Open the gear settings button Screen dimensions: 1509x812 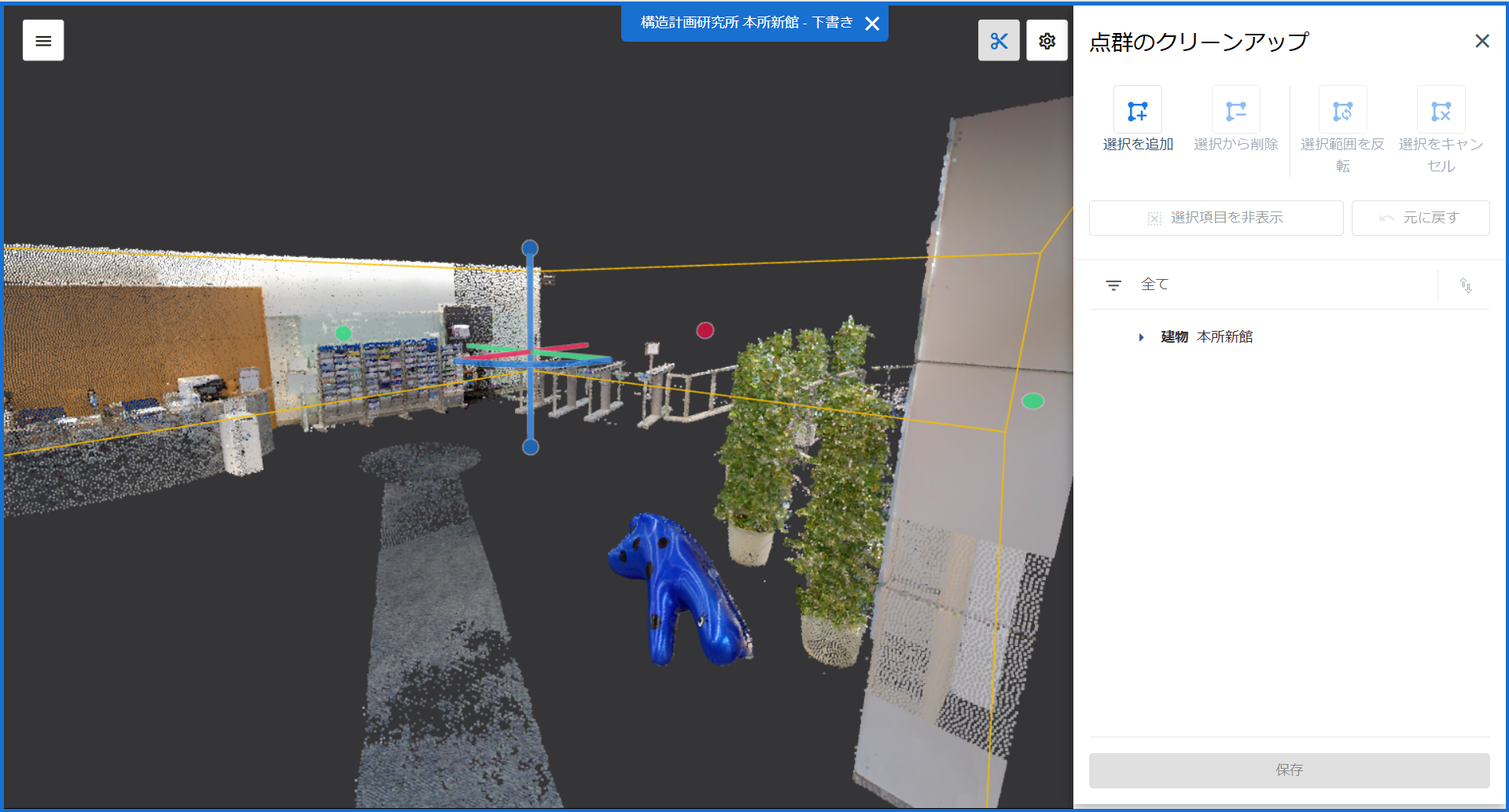1047,41
